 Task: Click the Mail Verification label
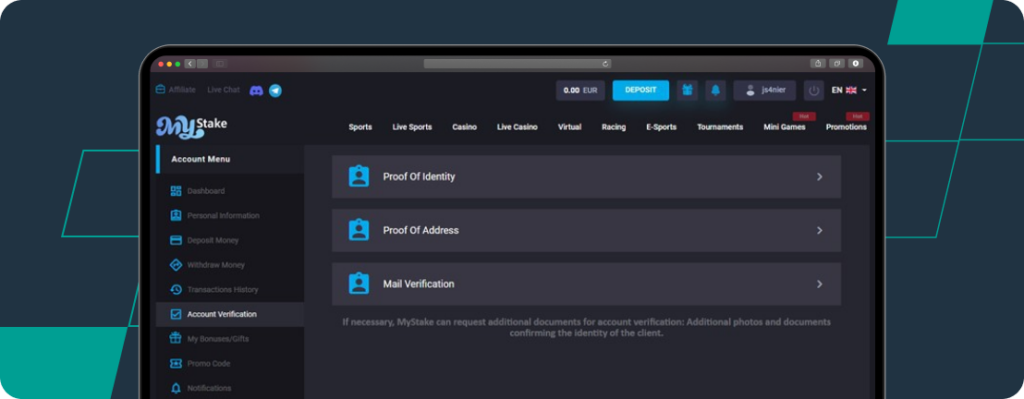click(x=419, y=283)
